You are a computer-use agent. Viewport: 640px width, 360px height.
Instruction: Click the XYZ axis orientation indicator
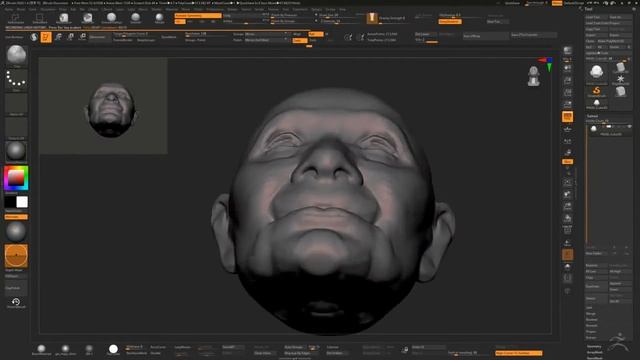(547, 64)
